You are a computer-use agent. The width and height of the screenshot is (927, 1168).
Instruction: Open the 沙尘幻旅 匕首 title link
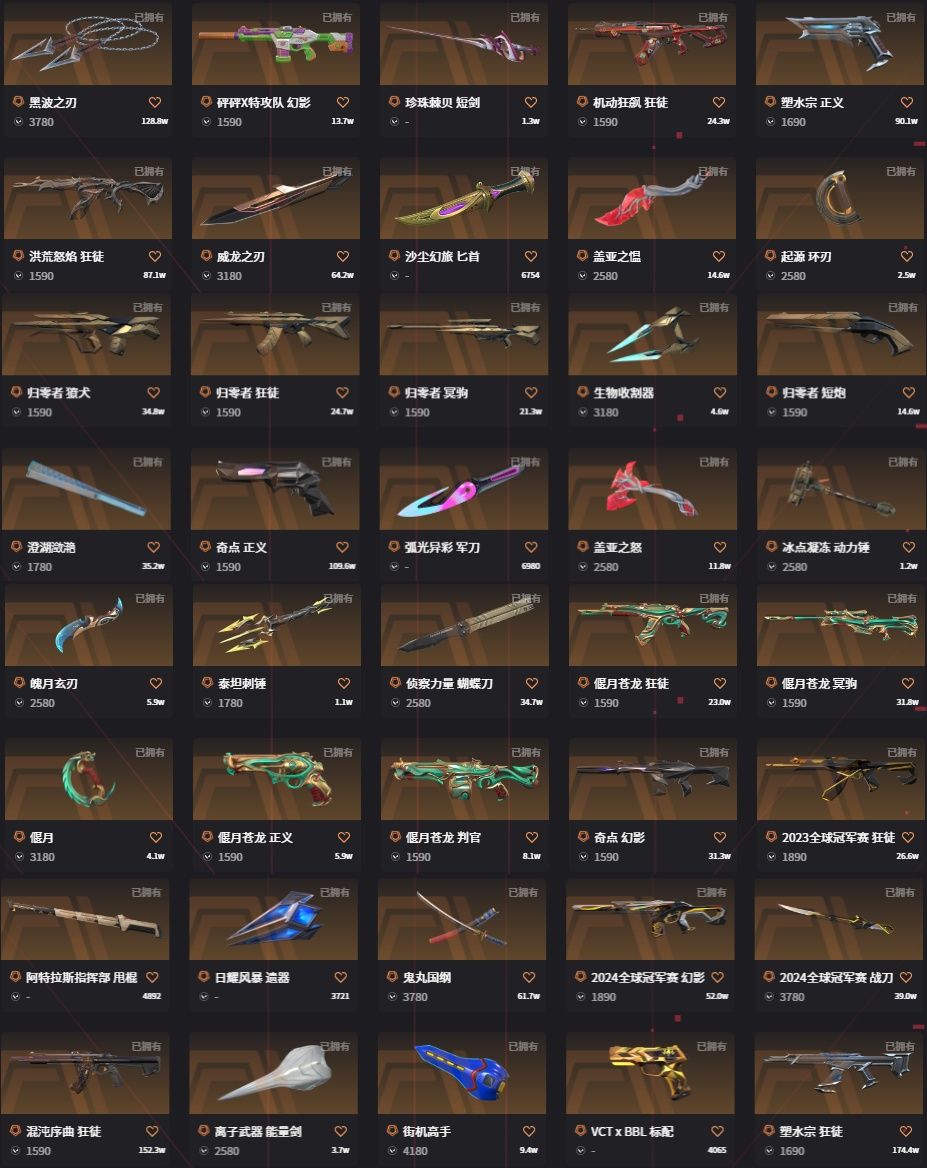click(443, 256)
